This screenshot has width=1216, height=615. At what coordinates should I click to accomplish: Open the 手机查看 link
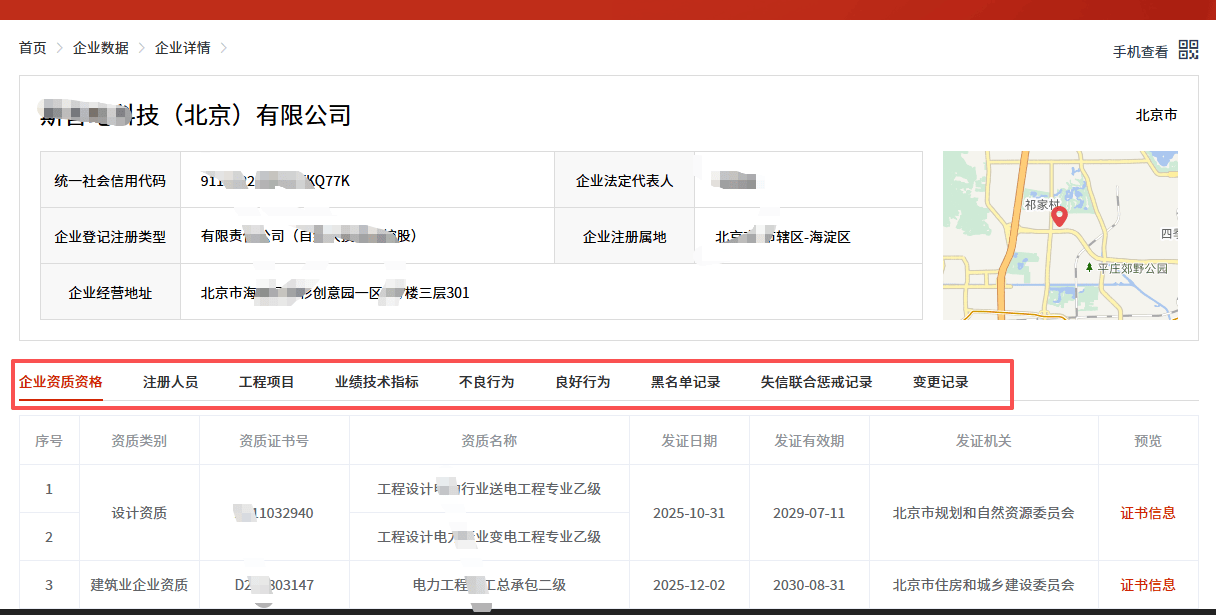coord(1140,51)
